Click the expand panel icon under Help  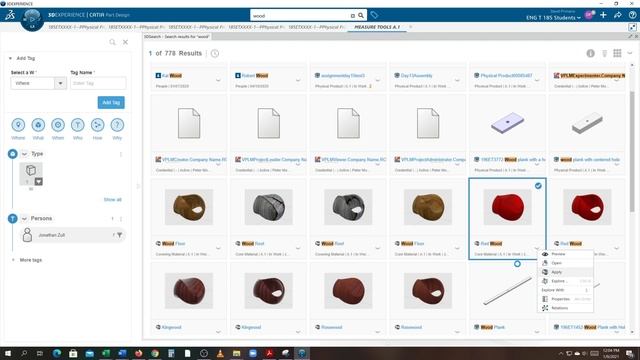632,27
